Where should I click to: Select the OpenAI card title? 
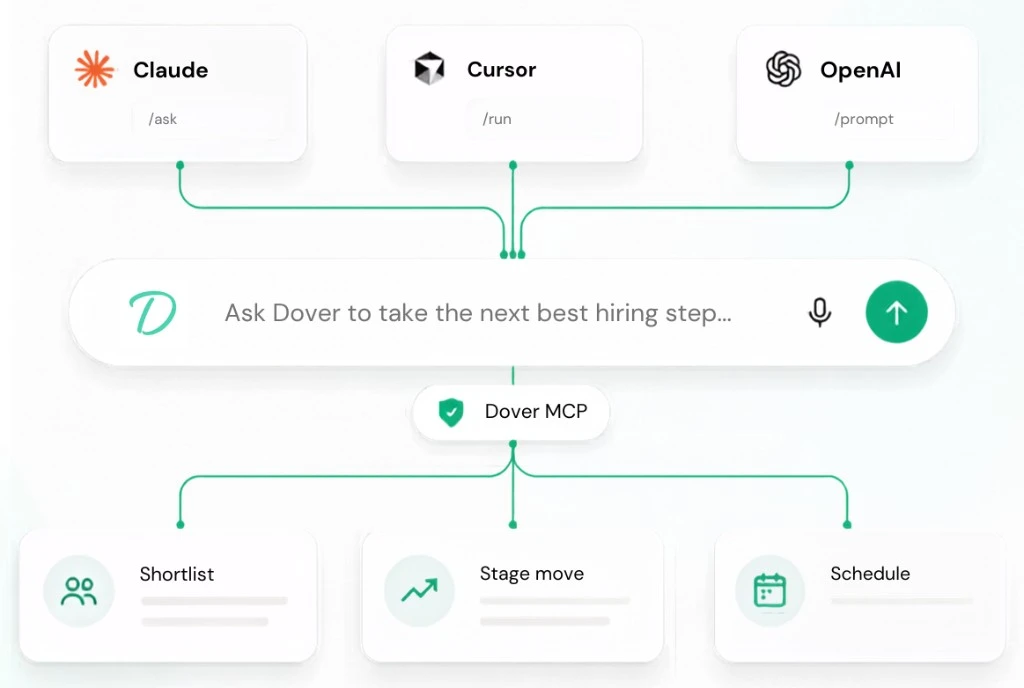click(x=861, y=69)
